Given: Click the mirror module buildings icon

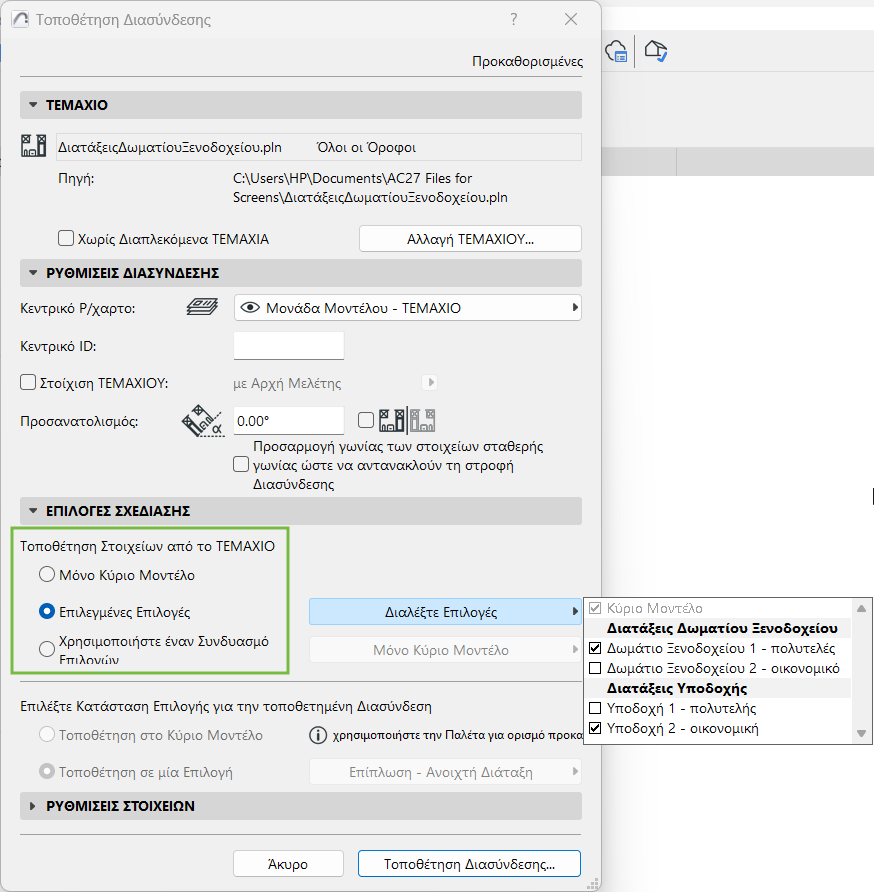Looking at the screenshot, I should 407,420.
